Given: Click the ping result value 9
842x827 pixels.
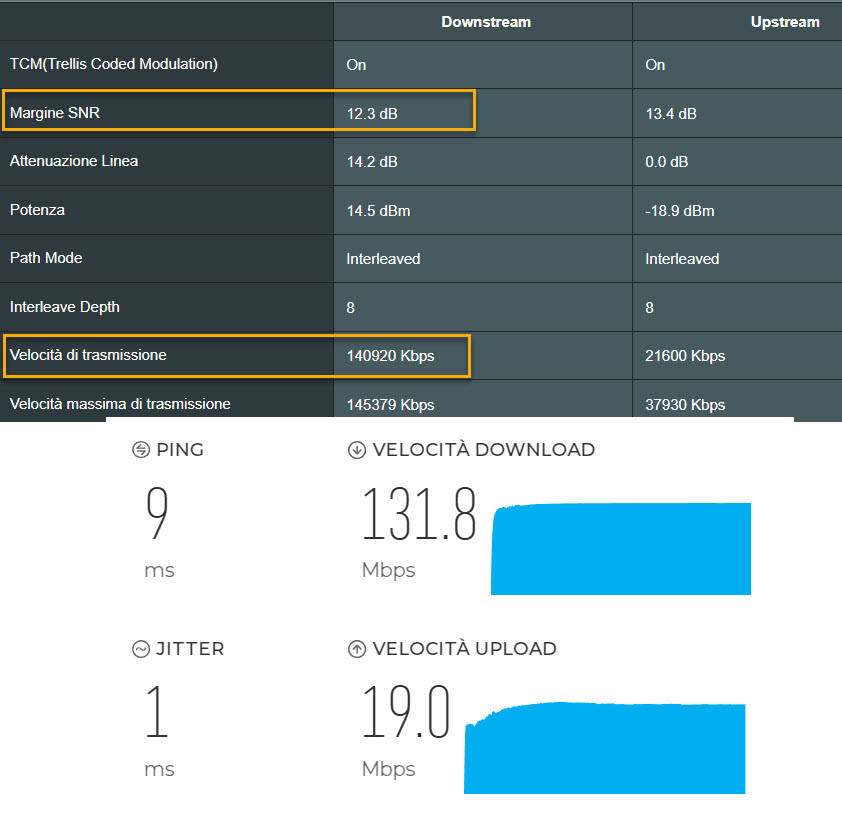Looking at the screenshot, I should [x=157, y=513].
